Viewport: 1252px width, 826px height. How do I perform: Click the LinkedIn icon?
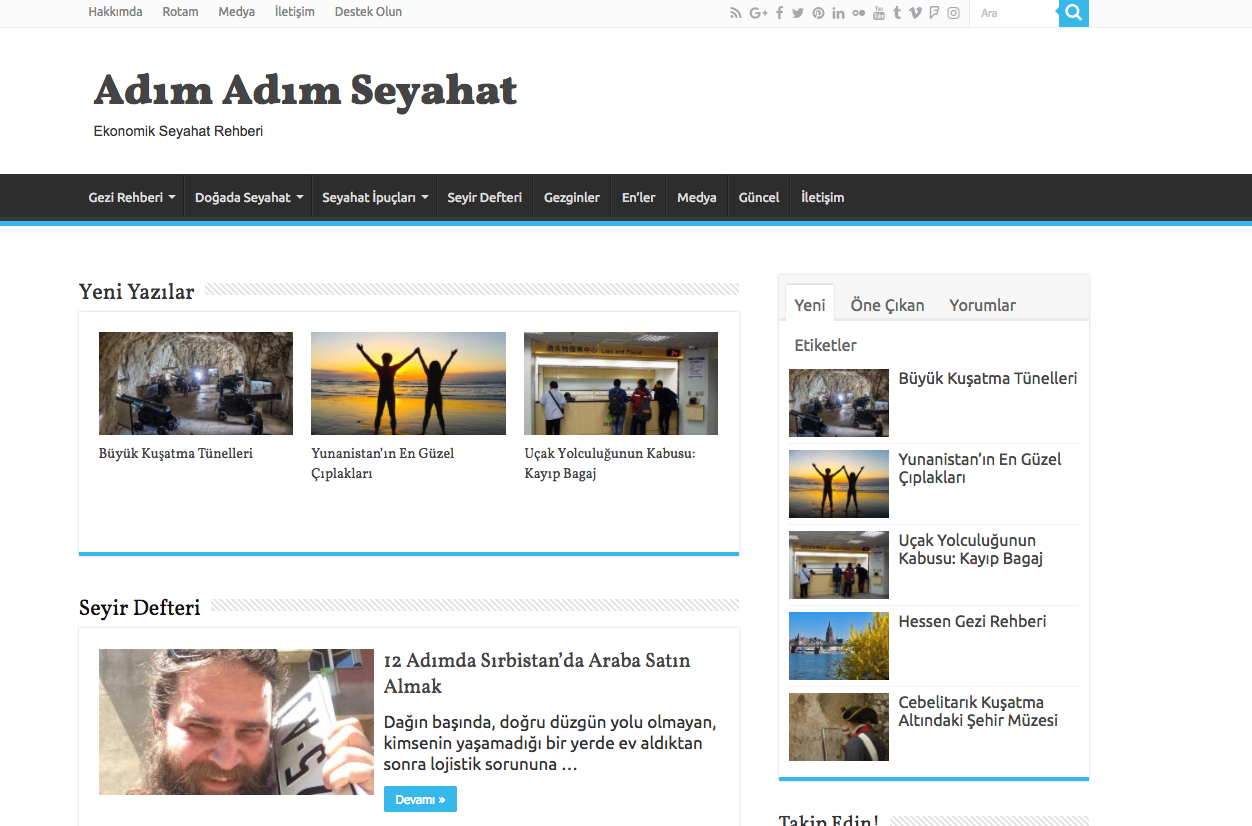pyautogui.click(x=839, y=13)
